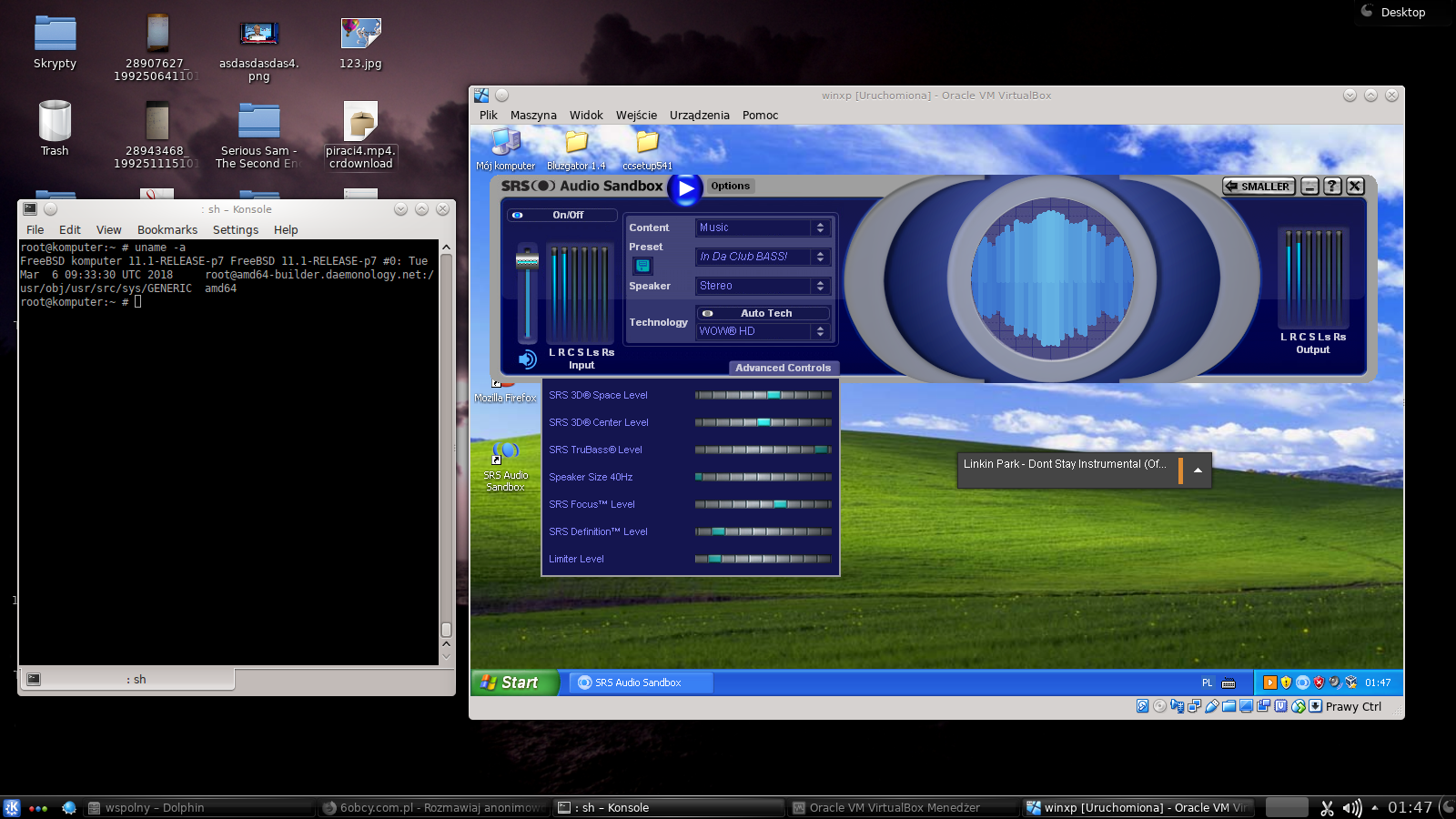1456x819 pixels.
Task: Switch to wspolny - Dolphin in taskbar
Action: pos(198,808)
